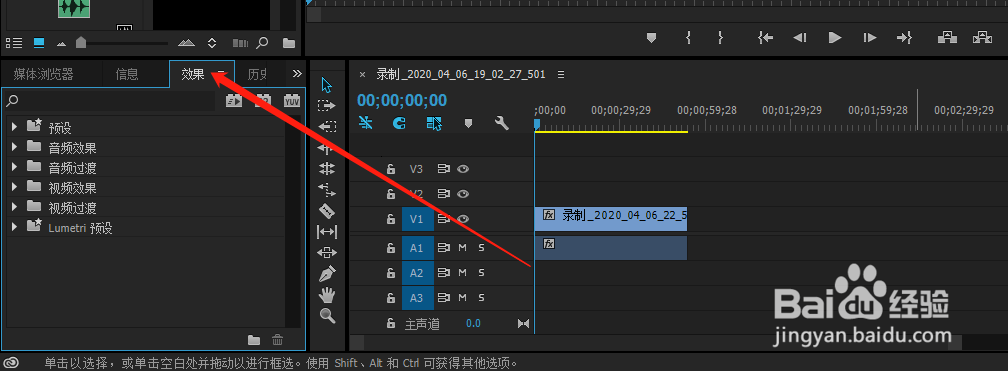Toggle A2 track targeting
Image resolution: width=1008 pixels, height=371 pixels.
click(x=417, y=273)
